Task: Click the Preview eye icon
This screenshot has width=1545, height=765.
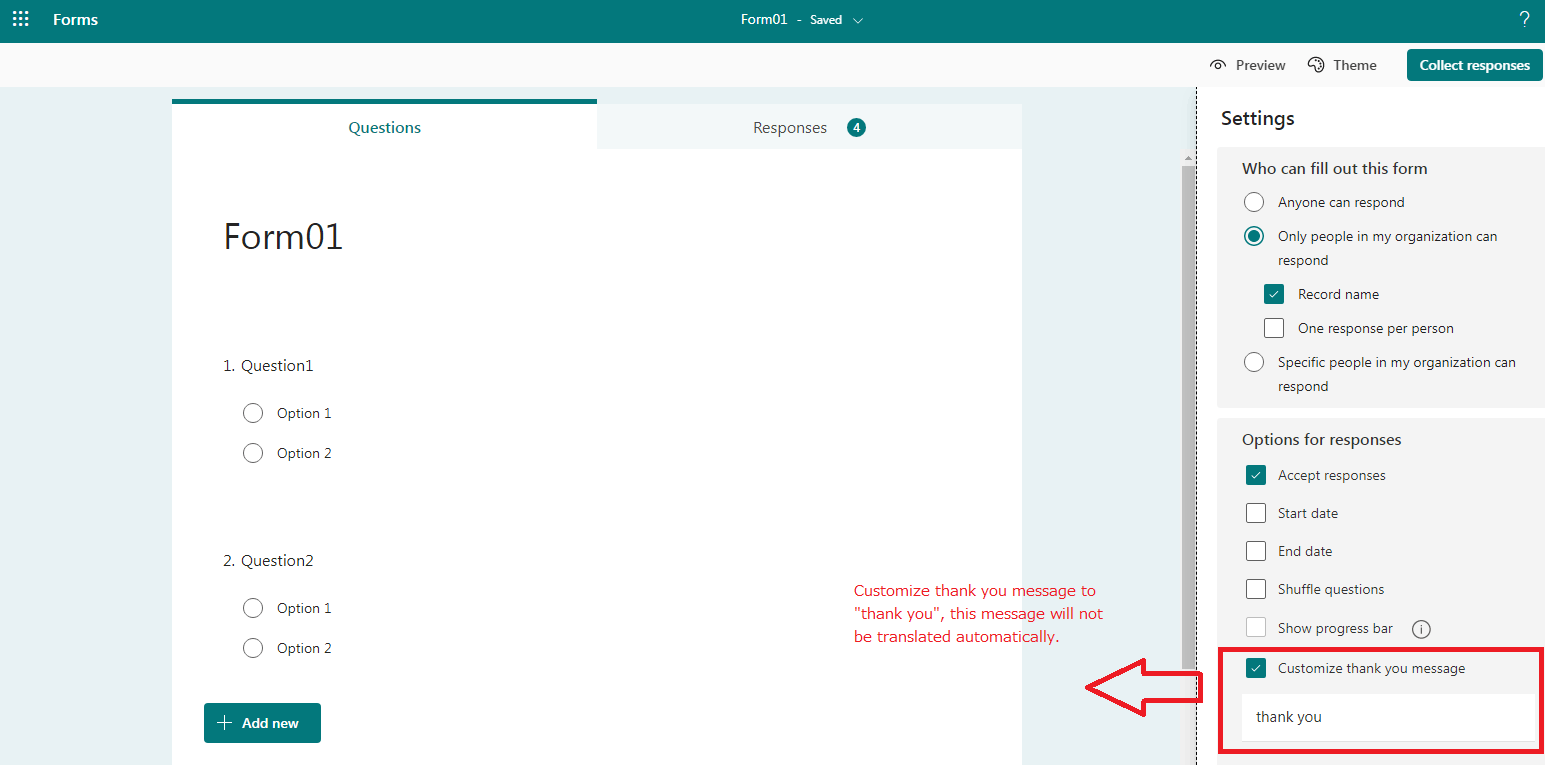Action: point(1218,64)
